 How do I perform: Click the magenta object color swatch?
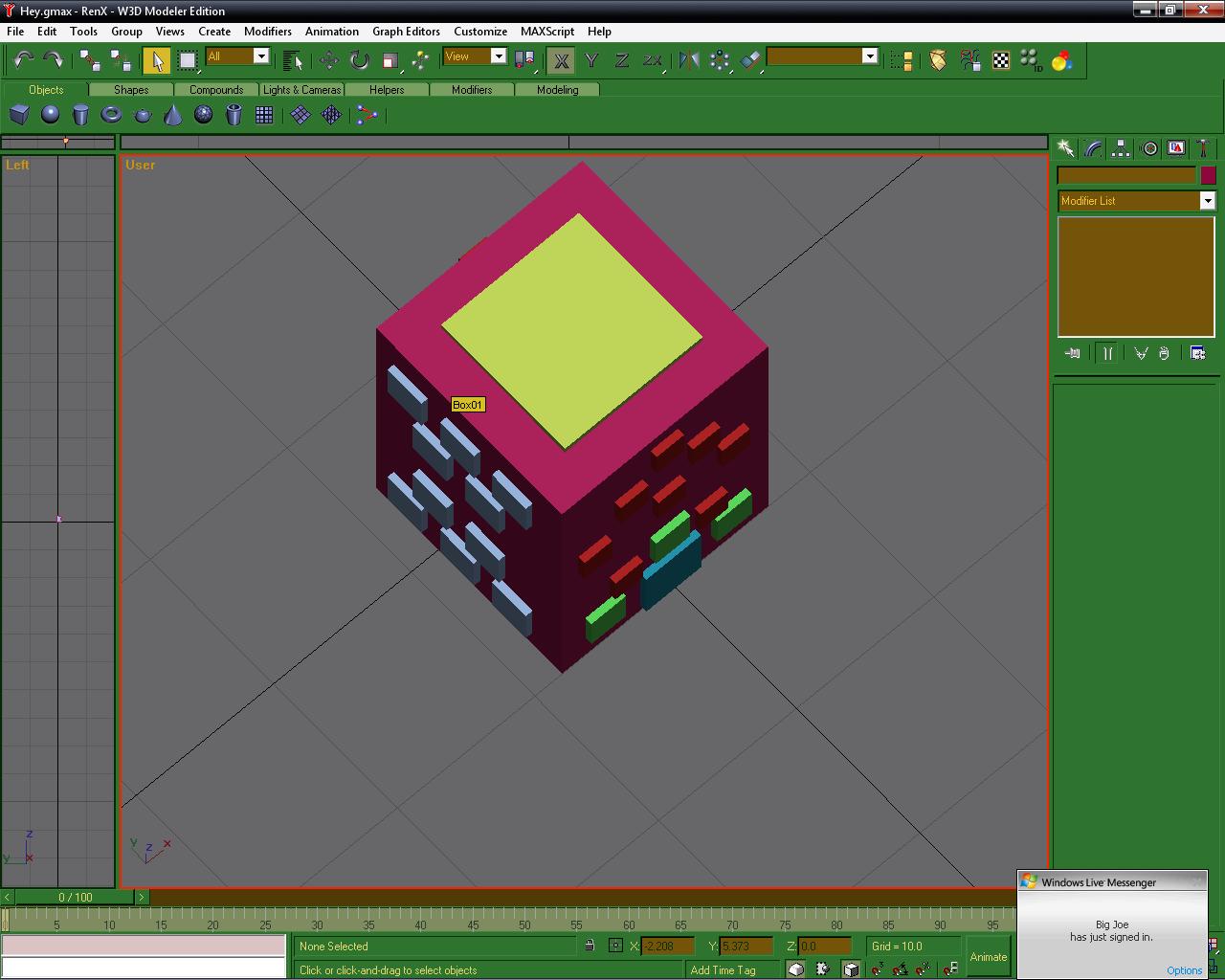click(1208, 175)
